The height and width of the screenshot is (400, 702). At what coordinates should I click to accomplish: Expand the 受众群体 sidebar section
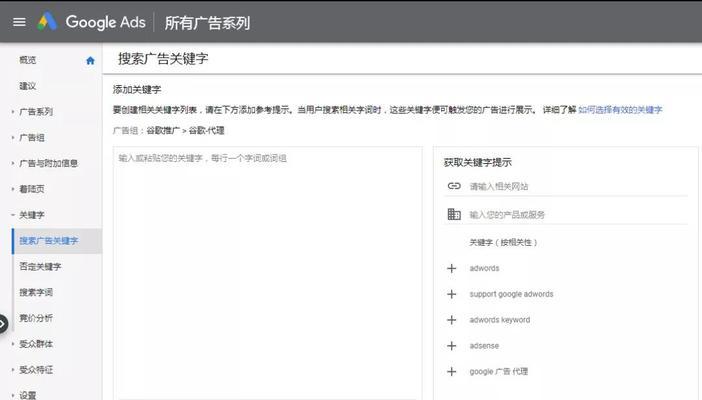[13, 344]
